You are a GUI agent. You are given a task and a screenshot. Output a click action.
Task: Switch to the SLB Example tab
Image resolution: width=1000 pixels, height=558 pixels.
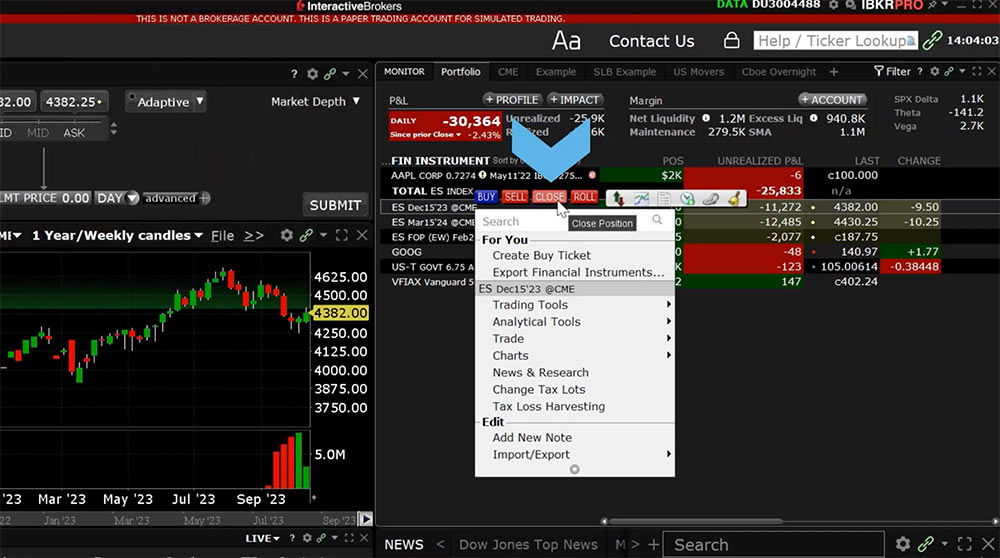[x=624, y=72]
